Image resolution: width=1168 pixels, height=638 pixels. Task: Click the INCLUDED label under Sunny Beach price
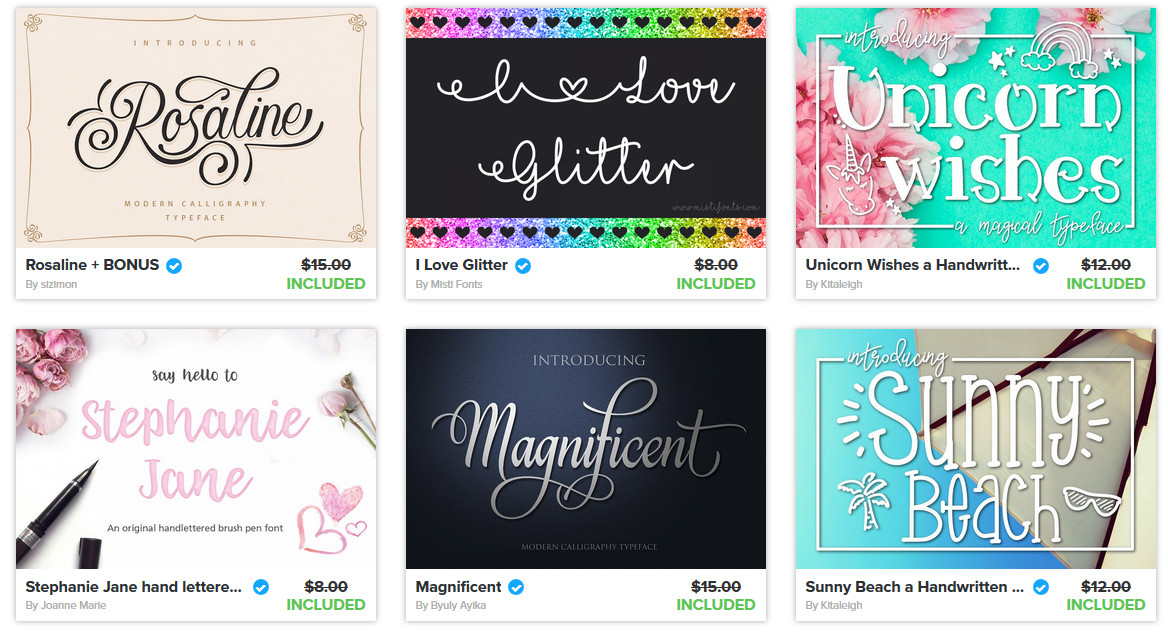tap(1105, 604)
